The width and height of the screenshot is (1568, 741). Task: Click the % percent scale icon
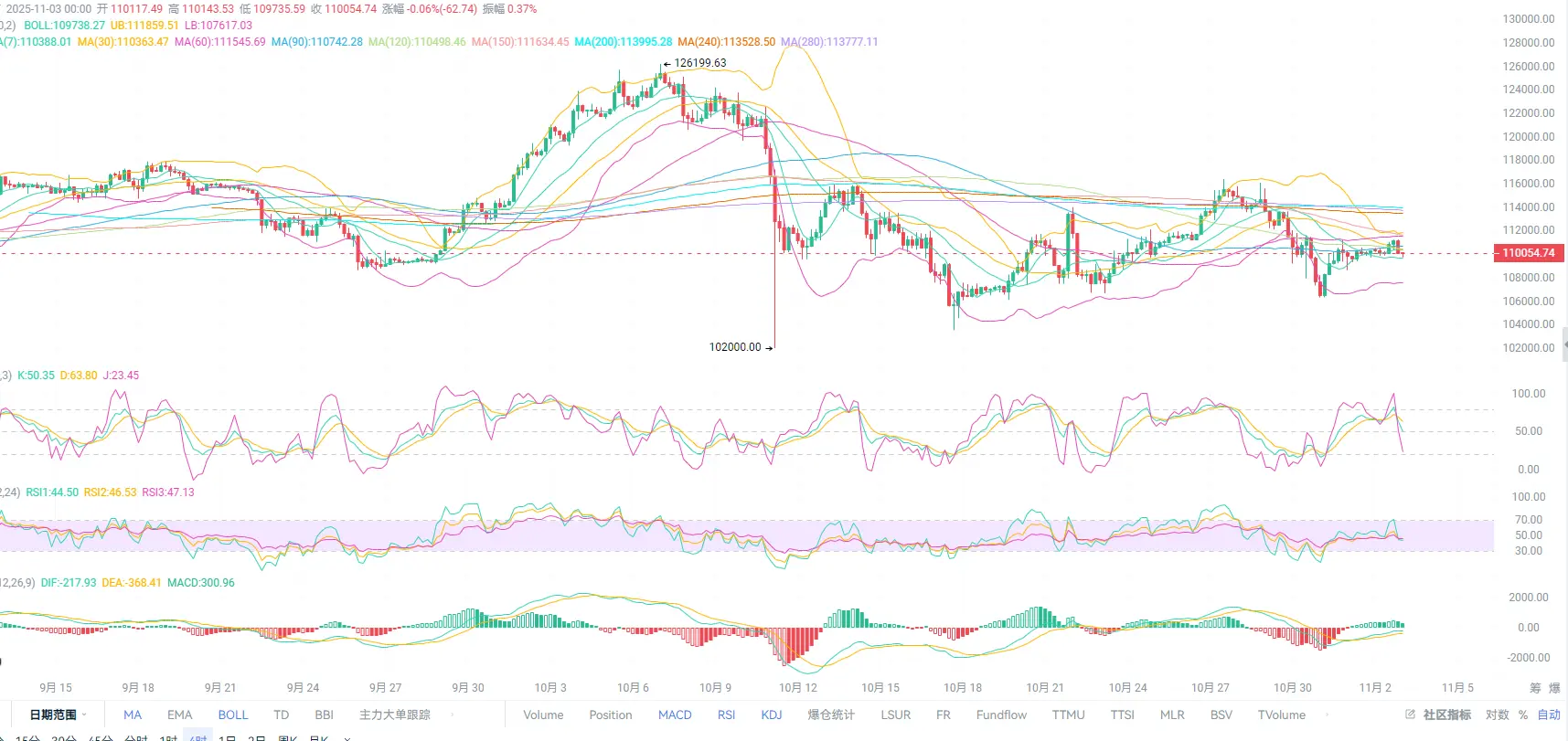(x=1523, y=715)
